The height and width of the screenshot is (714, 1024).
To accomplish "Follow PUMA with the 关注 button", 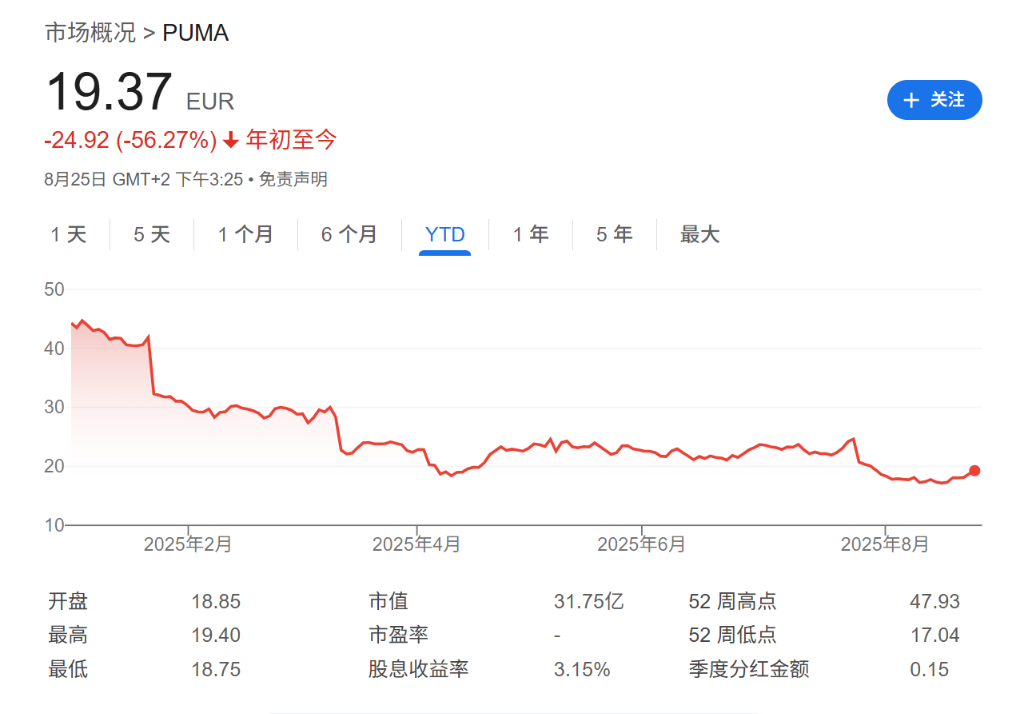I will pyautogui.click(x=934, y=100).
